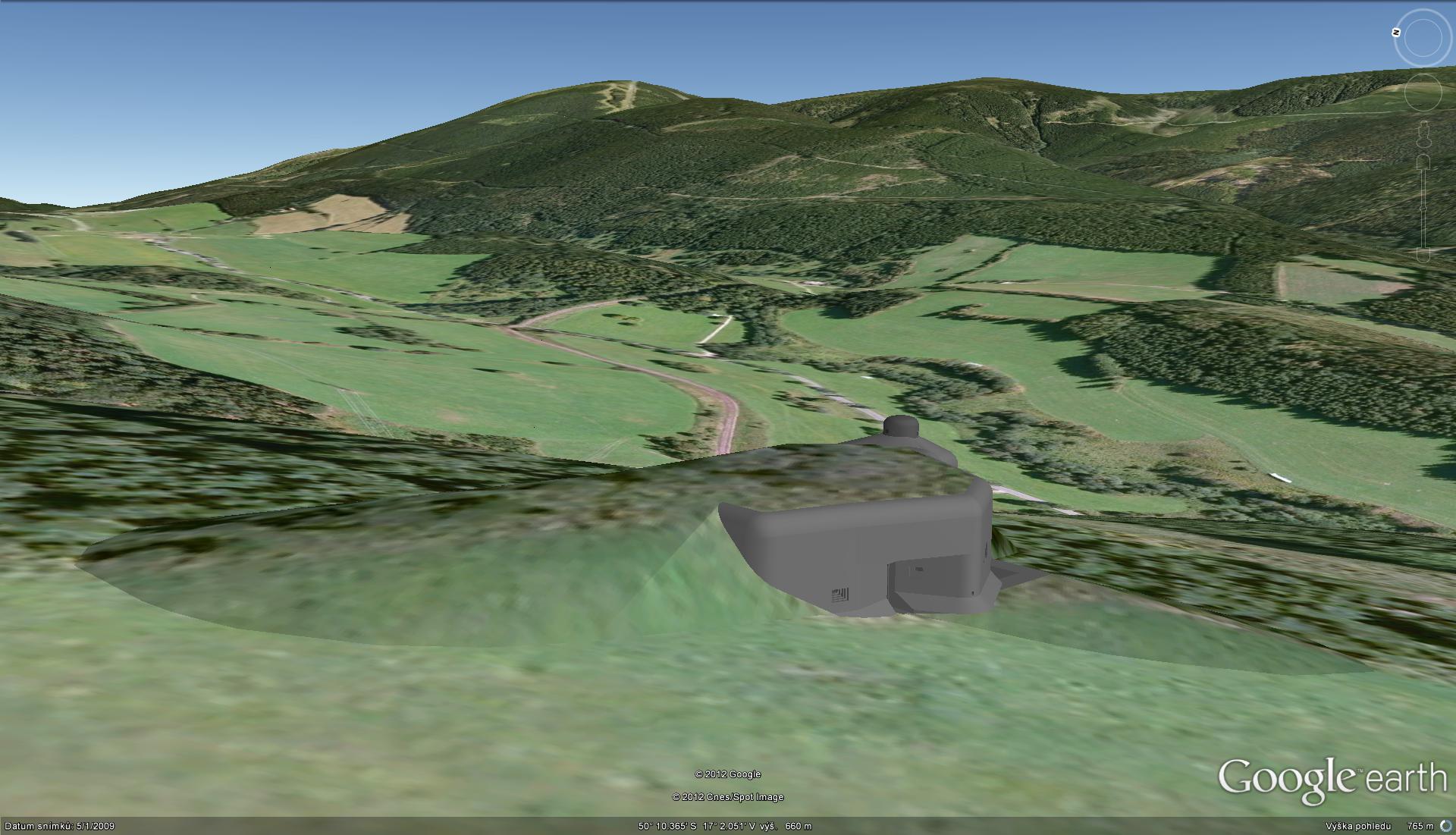
Task: Click the dome cupola atop the bunker
Action: coord(902,427)
